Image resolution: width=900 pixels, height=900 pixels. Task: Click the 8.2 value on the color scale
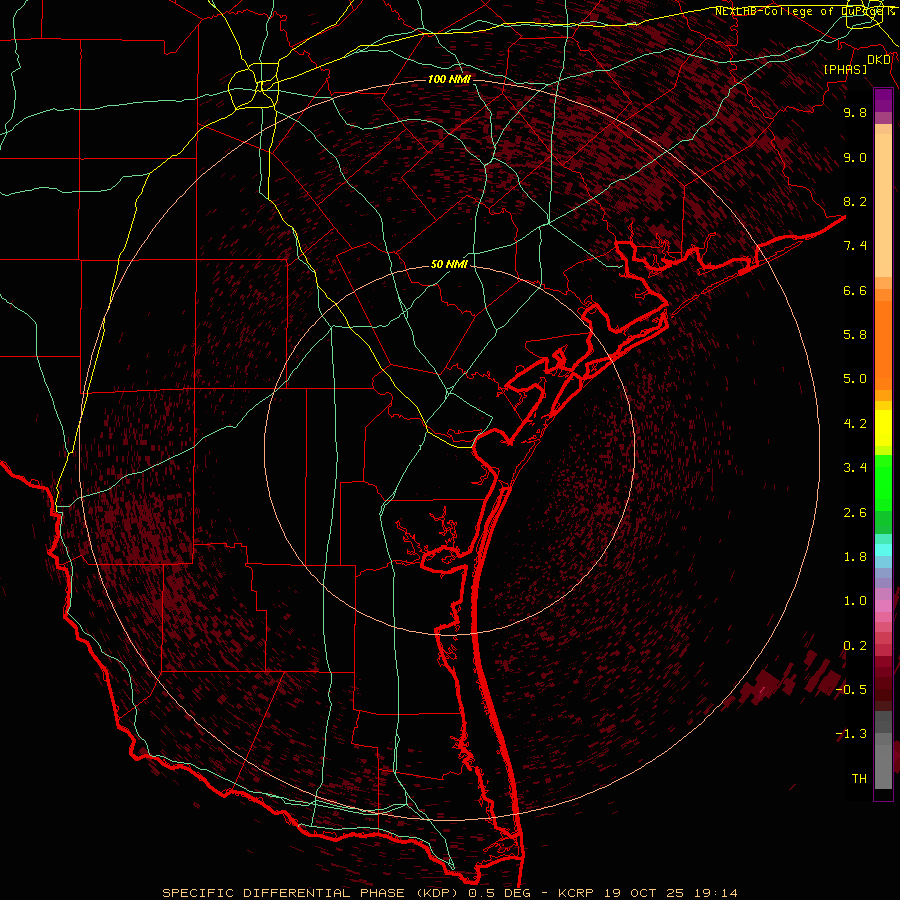(x=855, y=201)
